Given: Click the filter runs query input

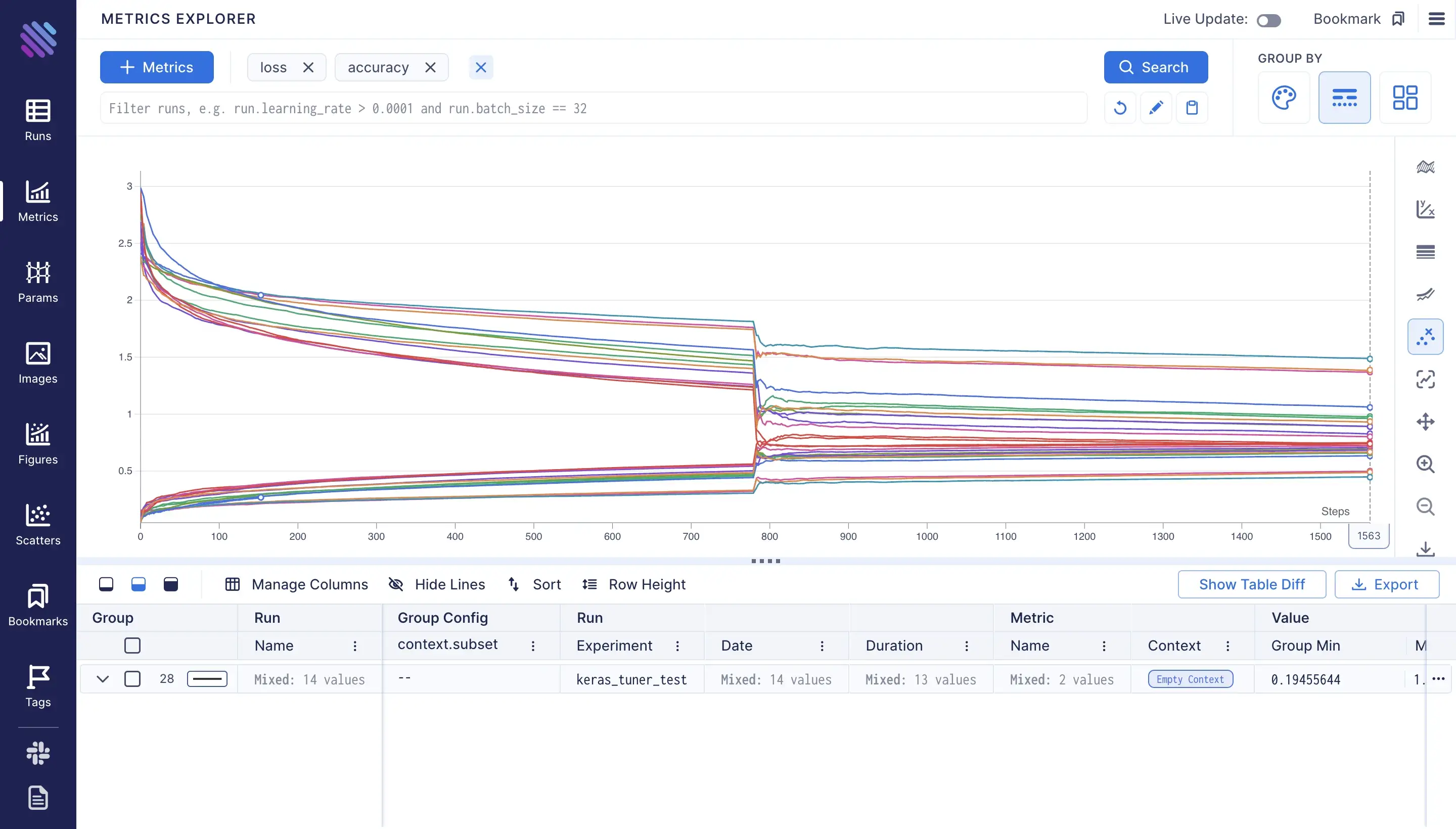Looking at the screenshot, I should click(592, 108).
